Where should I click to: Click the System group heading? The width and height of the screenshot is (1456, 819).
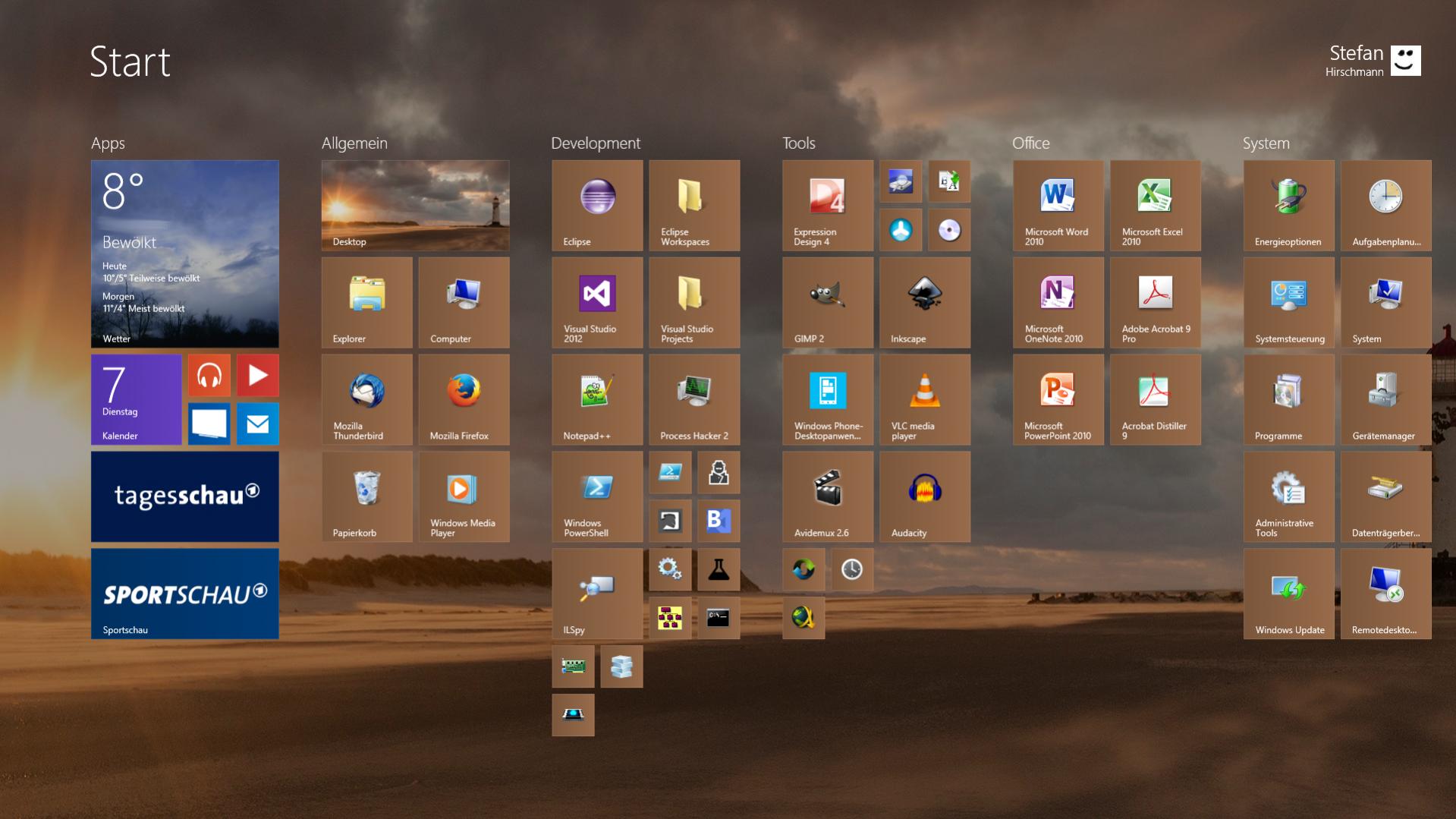tap(1266, 143)
